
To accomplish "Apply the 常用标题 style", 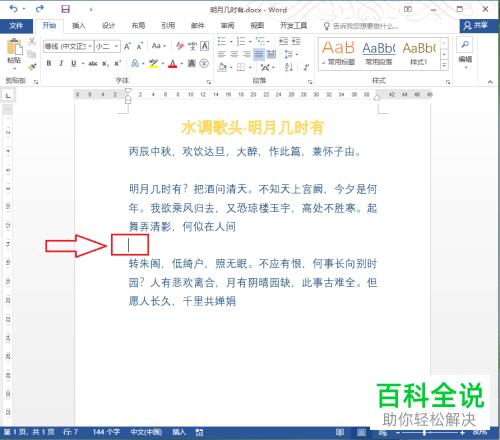I will tap(339, 52).
